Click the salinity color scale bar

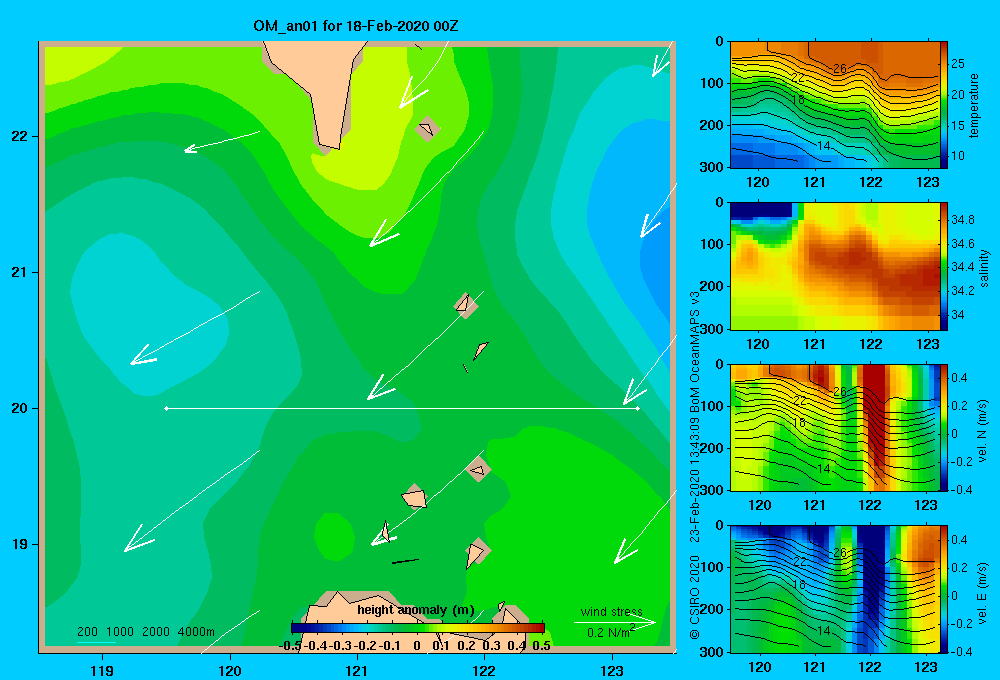(944, 266)
